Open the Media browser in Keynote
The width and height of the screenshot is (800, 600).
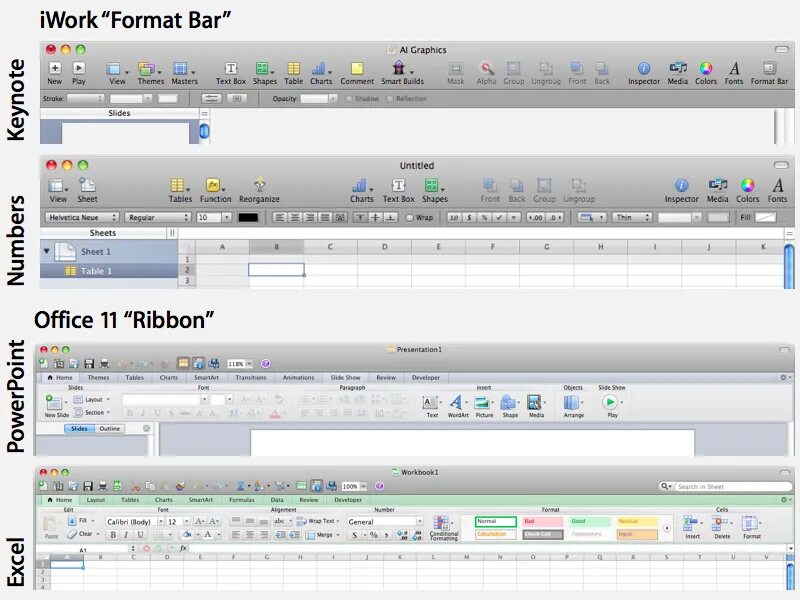pos(678,68)
